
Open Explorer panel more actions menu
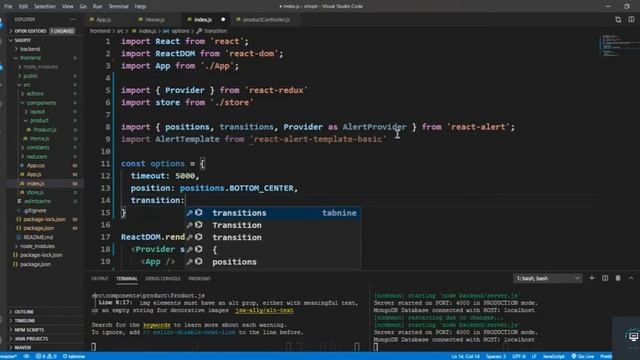pos(73,19)
